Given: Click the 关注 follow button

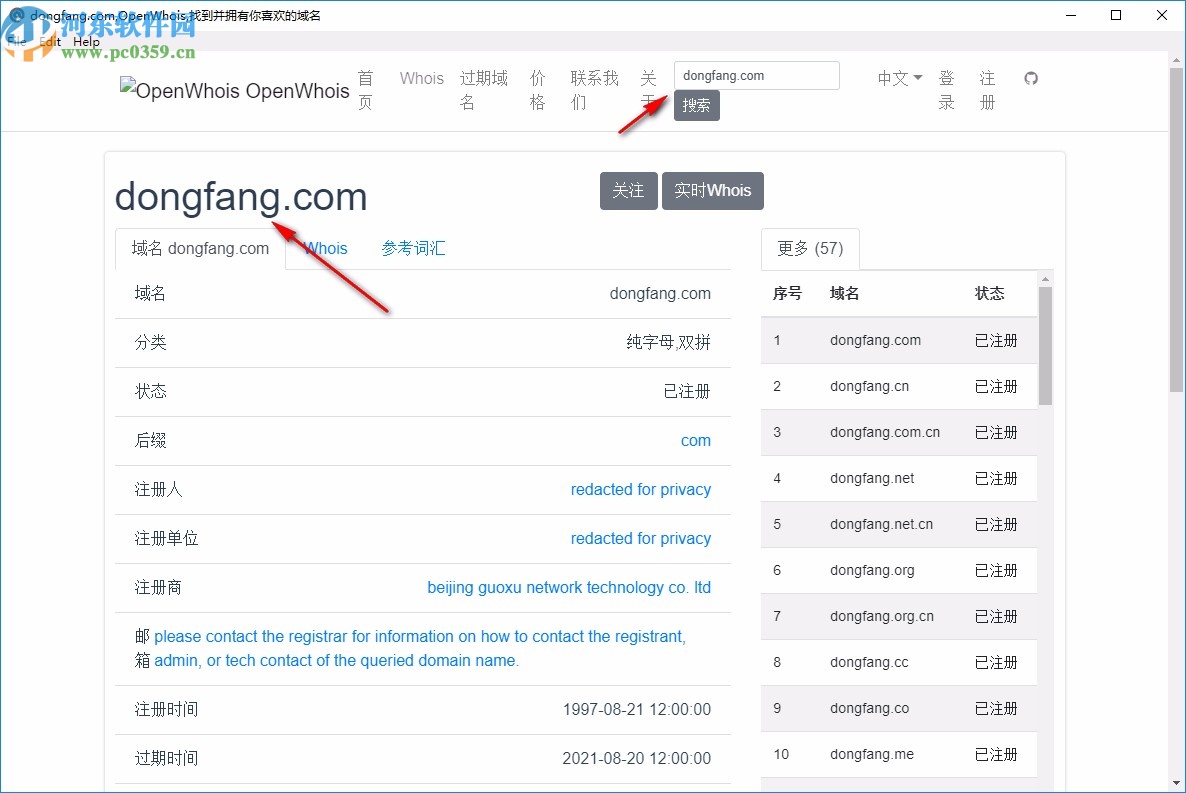Looking at the screenshot, I should [x=629, y=191].
